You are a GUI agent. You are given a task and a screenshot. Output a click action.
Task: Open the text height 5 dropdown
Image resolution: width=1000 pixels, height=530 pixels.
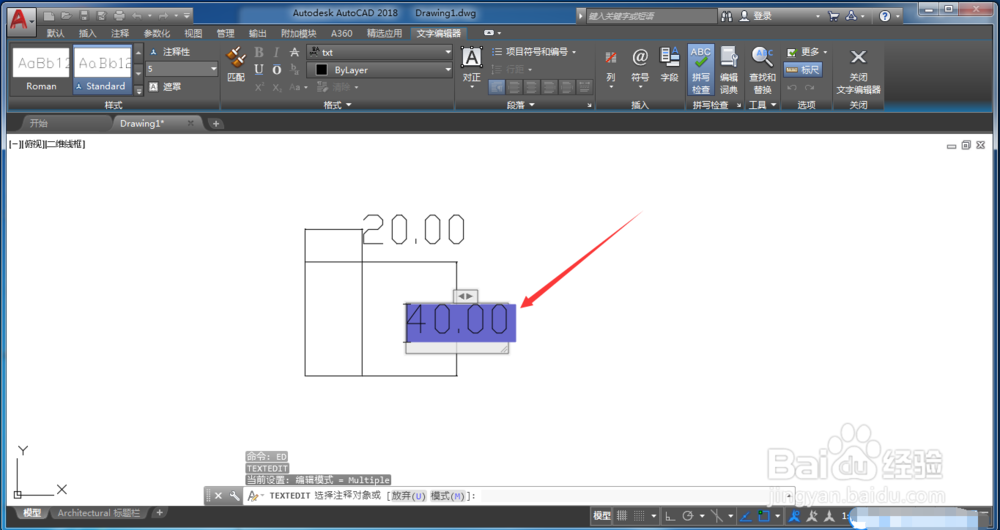[x=183, y=69]
